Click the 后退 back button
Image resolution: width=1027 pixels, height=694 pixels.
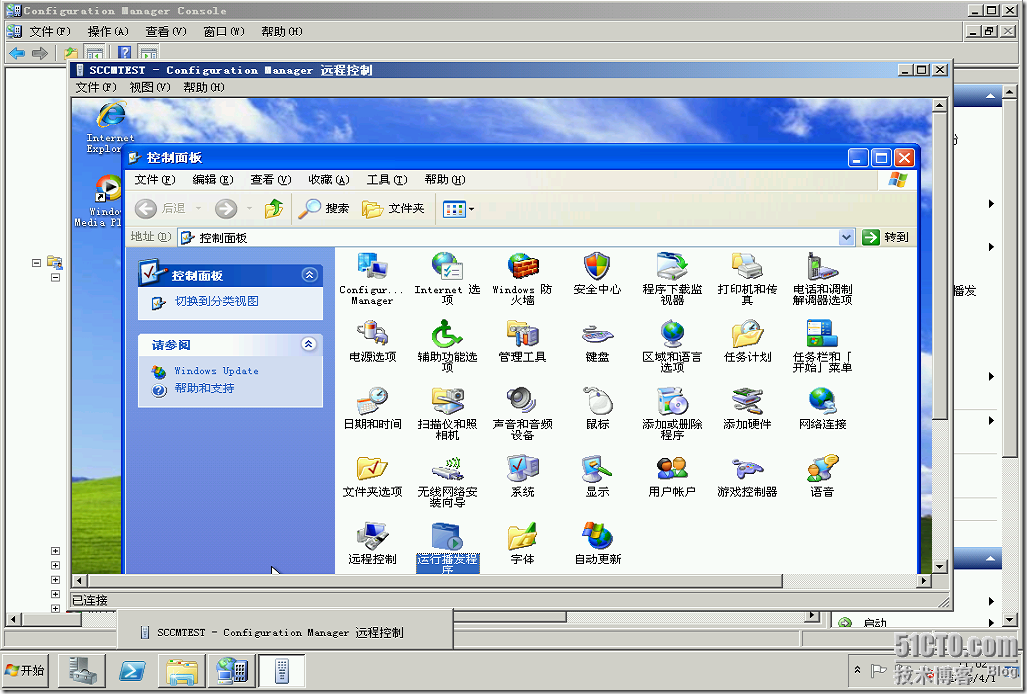[161, 209]
